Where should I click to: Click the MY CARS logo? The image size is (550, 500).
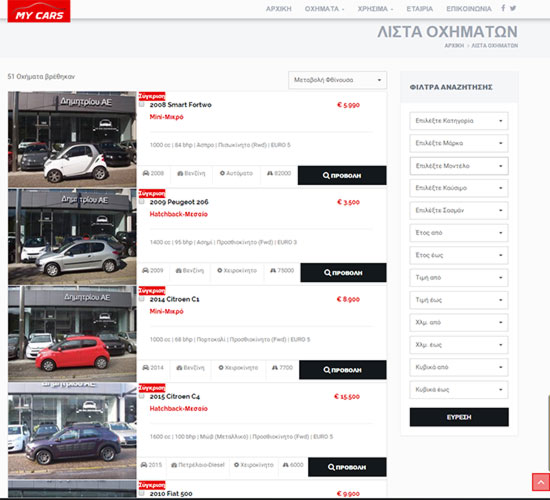pos(39,11)
